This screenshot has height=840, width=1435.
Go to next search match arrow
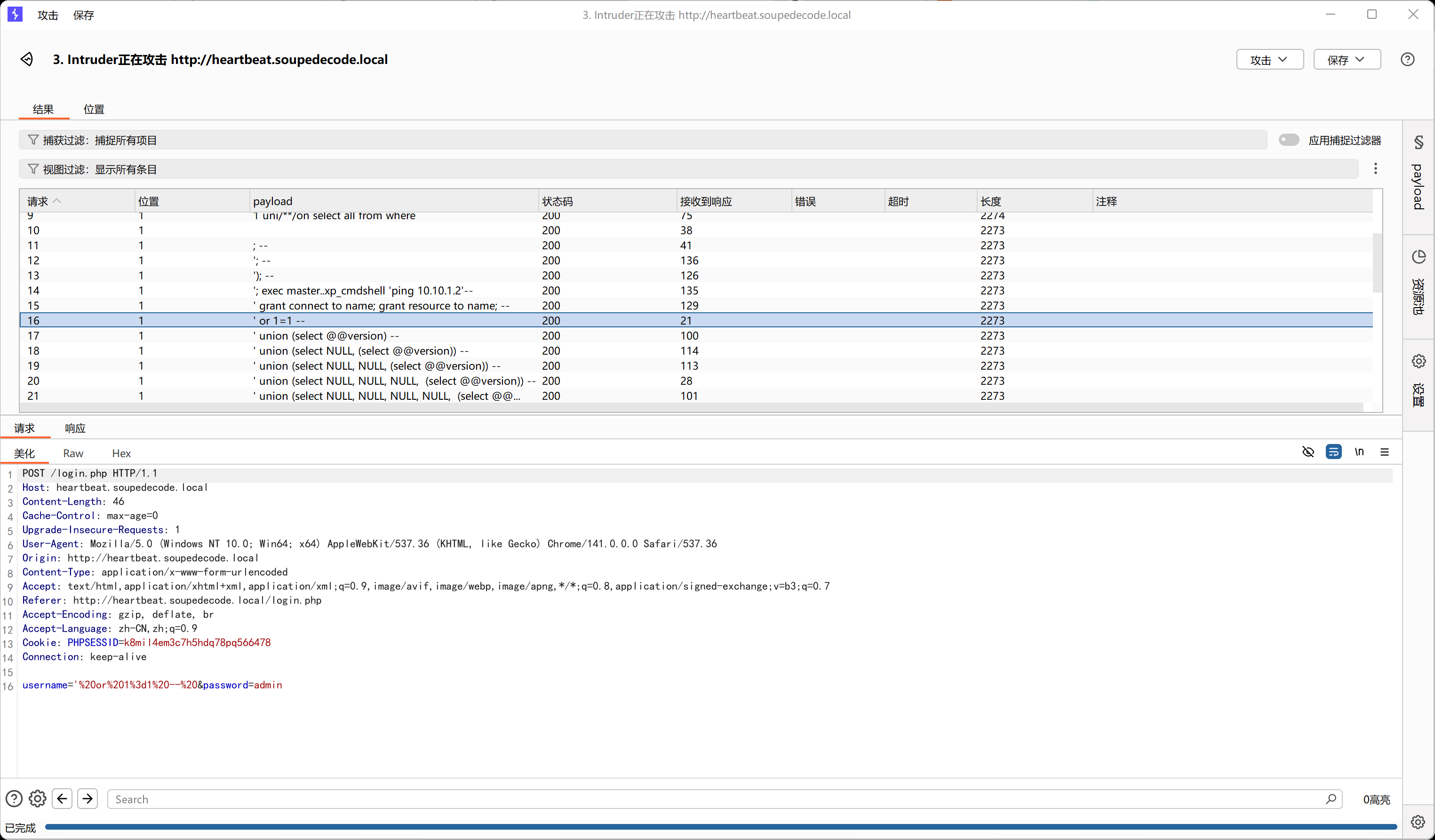coord(88,799)
